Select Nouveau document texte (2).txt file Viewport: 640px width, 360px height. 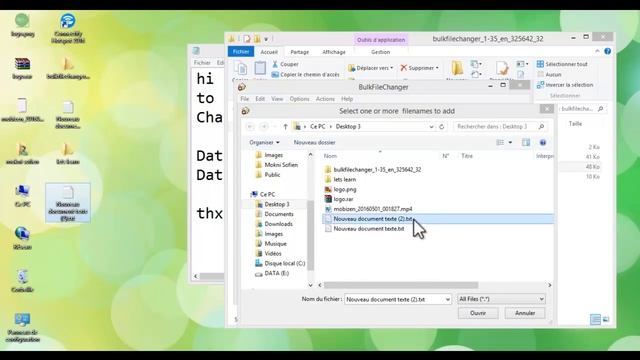438,219
